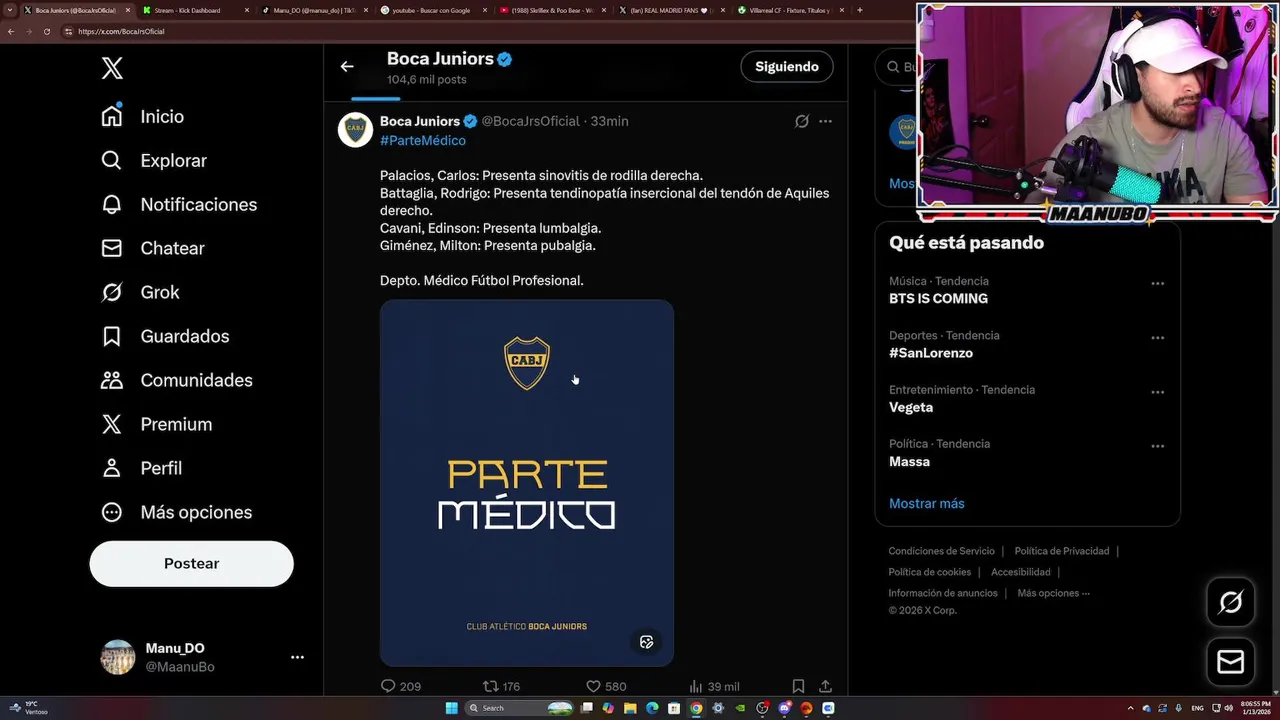
Task: Open Comunidades from the sidebar
Action: (177, 380)
